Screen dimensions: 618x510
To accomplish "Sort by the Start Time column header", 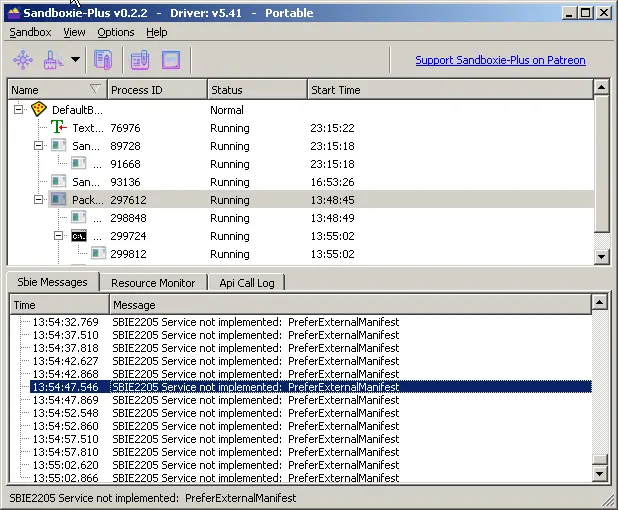I will tap(450, 90).
